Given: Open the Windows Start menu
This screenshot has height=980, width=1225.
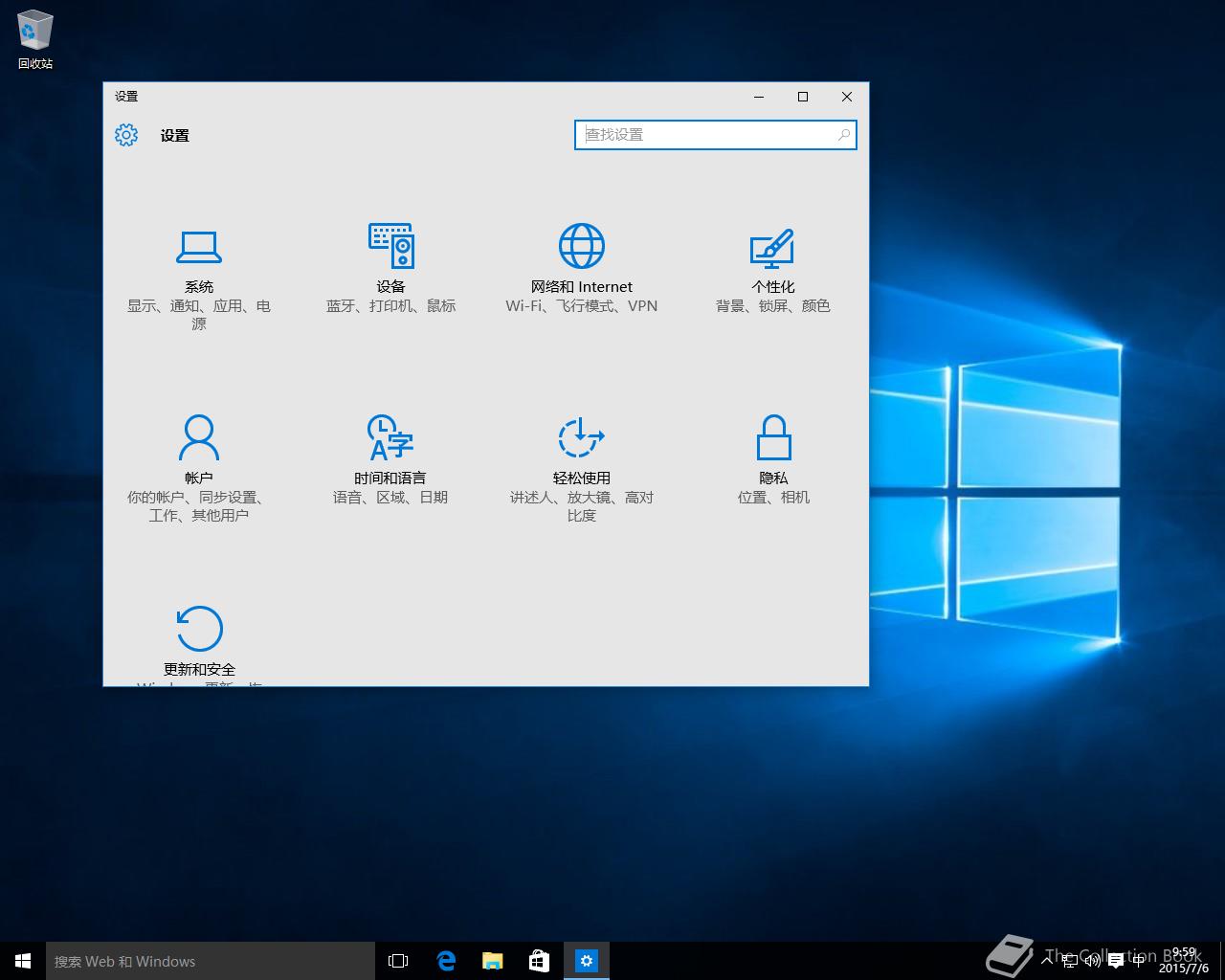Looking at the screenshot, I should pos(23,961).
